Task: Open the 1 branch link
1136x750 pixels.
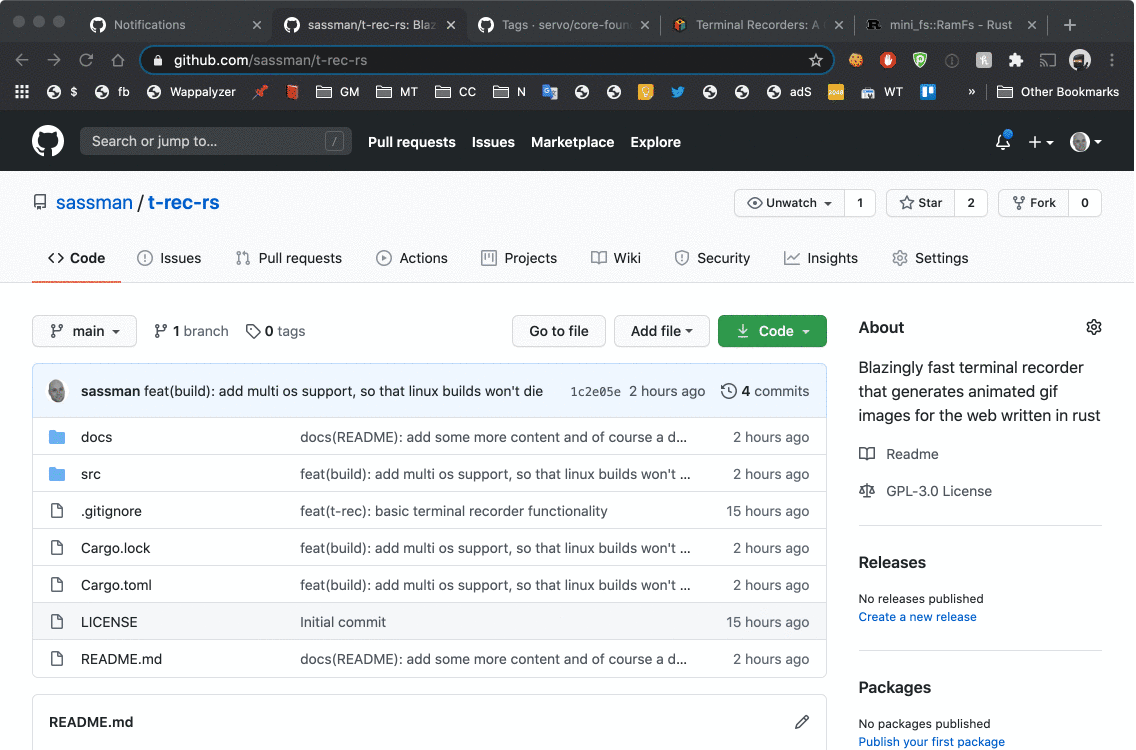Action: (191, 331)
